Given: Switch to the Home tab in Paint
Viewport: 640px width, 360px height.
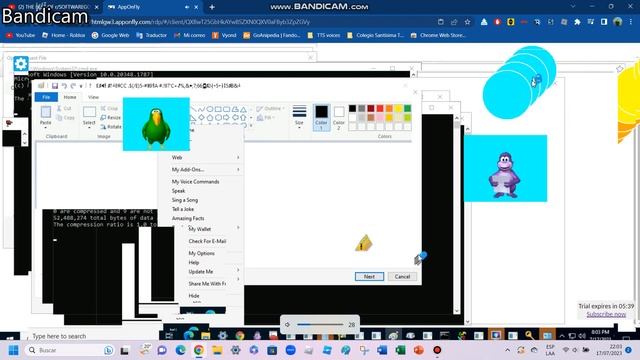Looking at the screenshot, I should (70, 97).
